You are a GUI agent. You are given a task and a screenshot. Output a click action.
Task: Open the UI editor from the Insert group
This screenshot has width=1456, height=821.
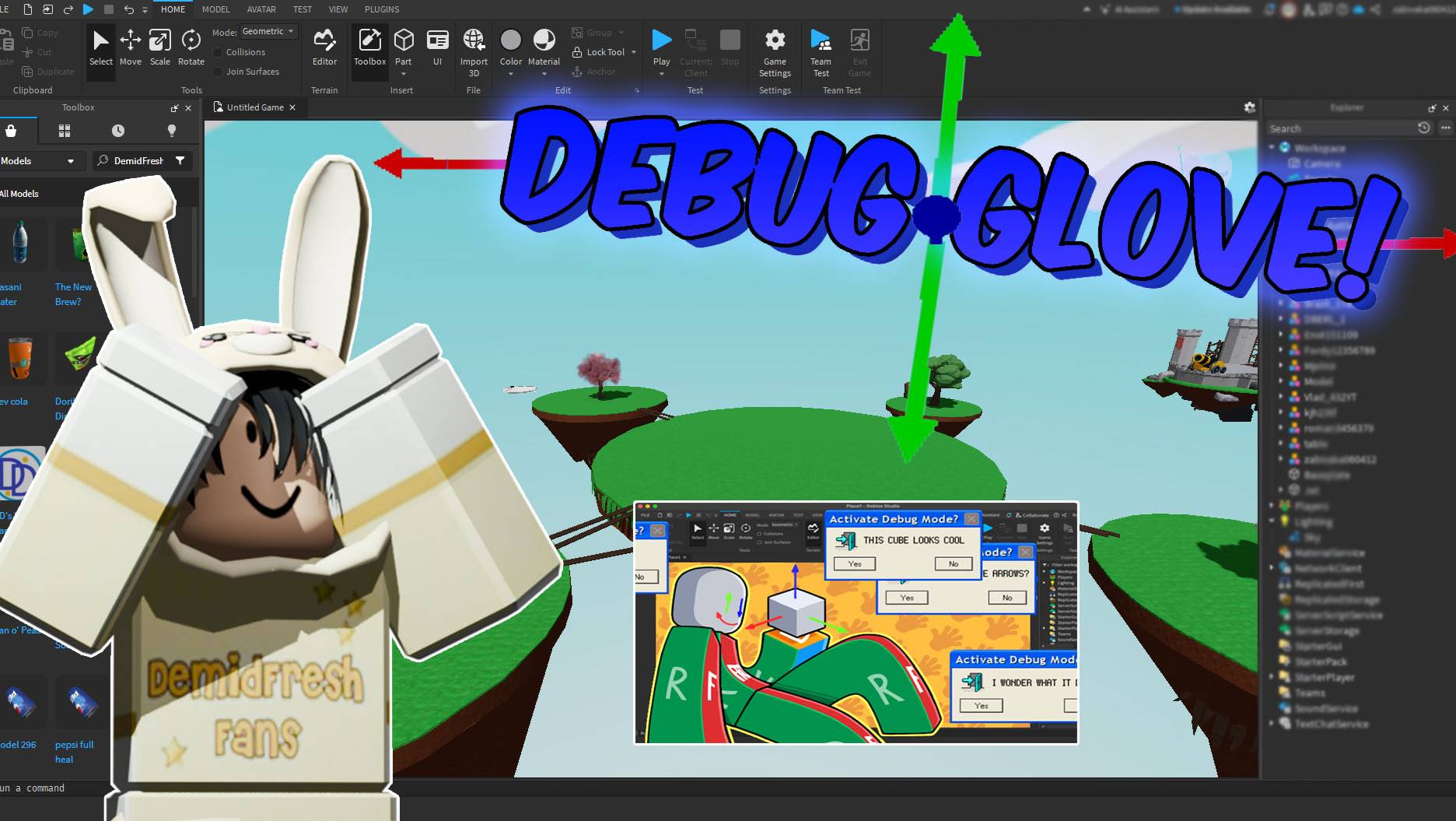click(437, 43)
